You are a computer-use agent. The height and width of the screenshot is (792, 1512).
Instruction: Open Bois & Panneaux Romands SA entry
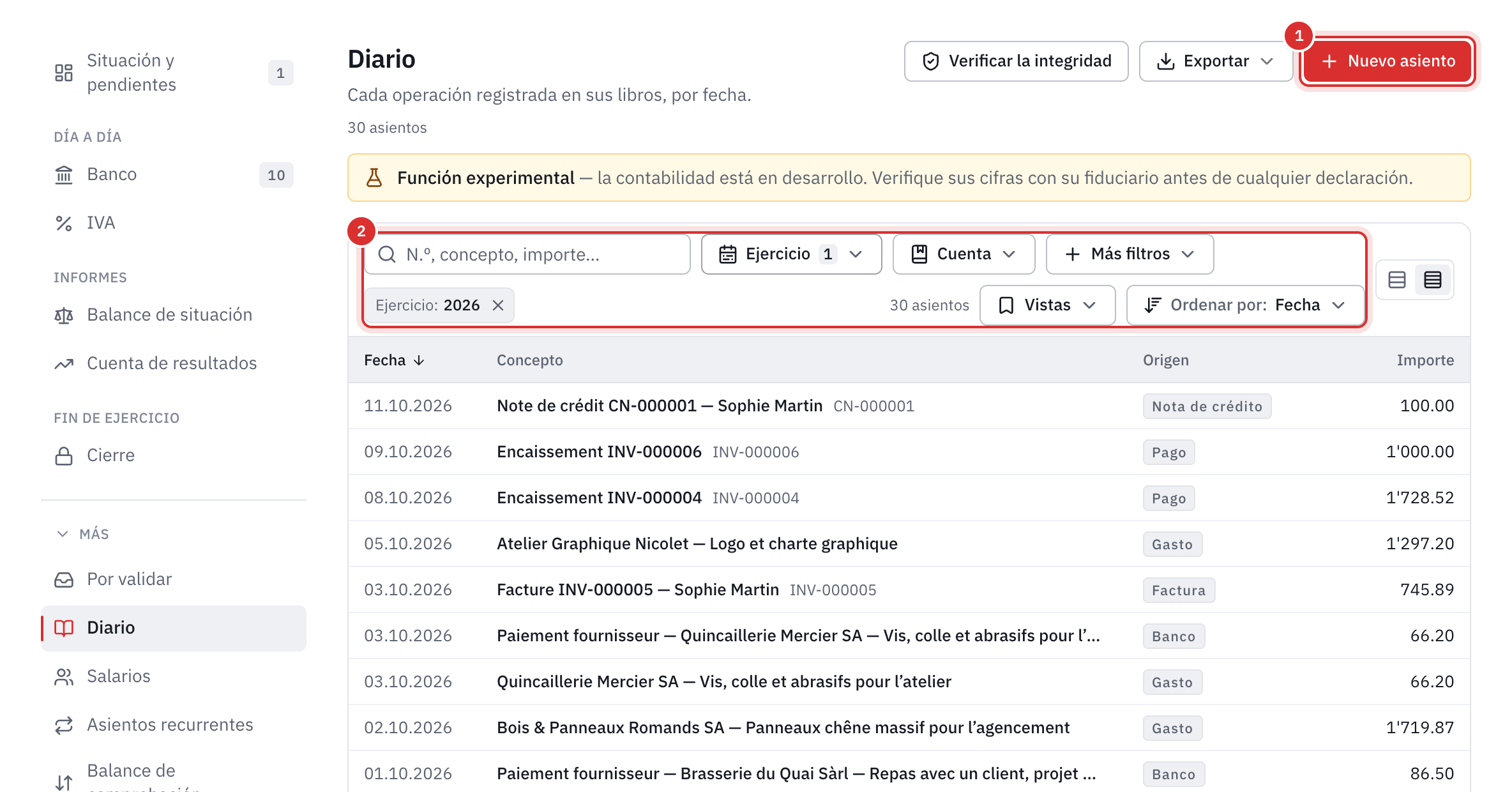909,728
